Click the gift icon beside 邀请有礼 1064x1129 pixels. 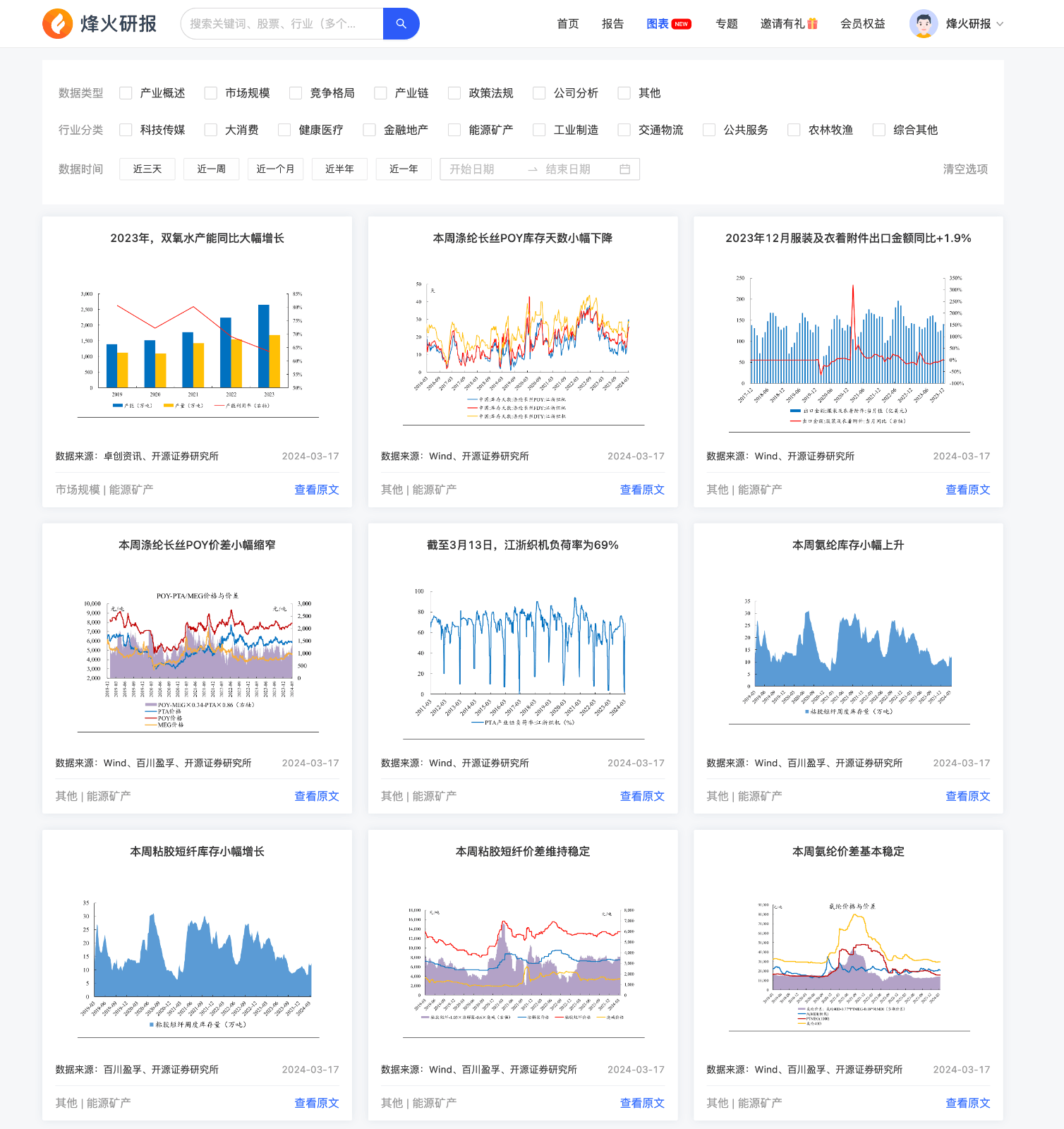[812, 24]
